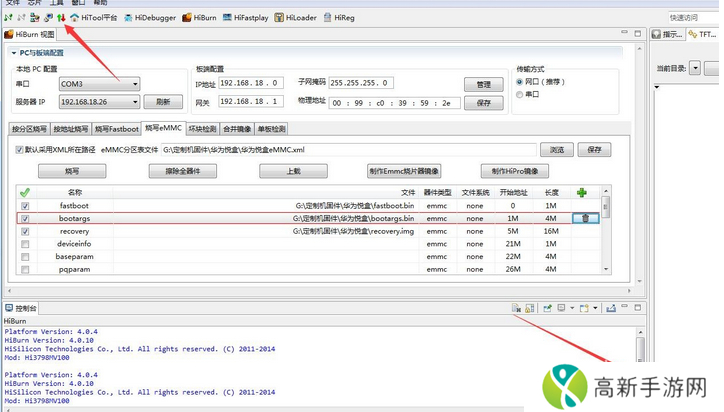The height and width of the screenshot is (412, 724).
Task: Uncheck the fastboot partition checkbox
Action: coord(25,205)
